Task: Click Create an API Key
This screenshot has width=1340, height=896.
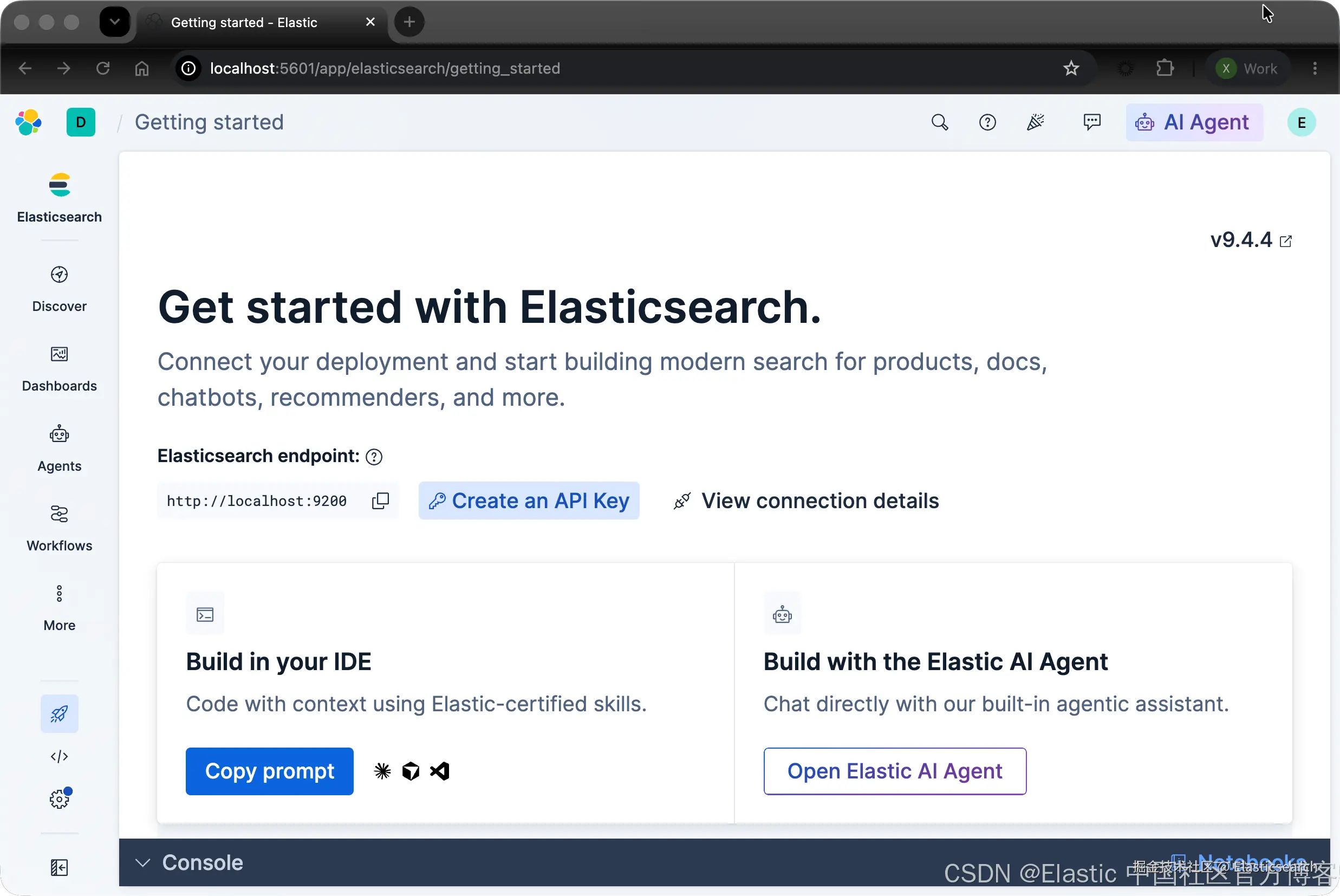Action: 529,501
